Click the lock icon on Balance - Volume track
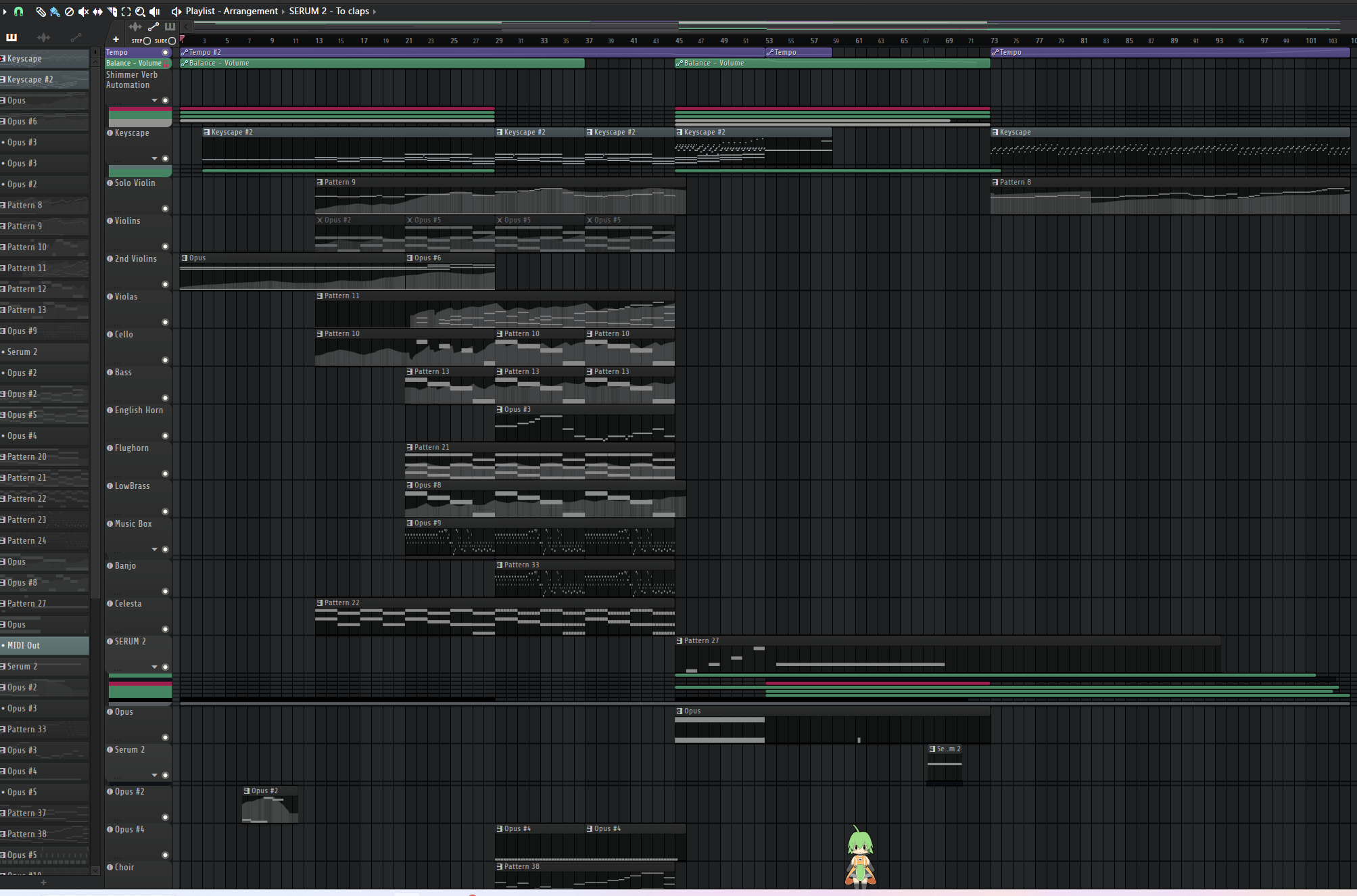 pyautogui.click(x=167, y=64)
